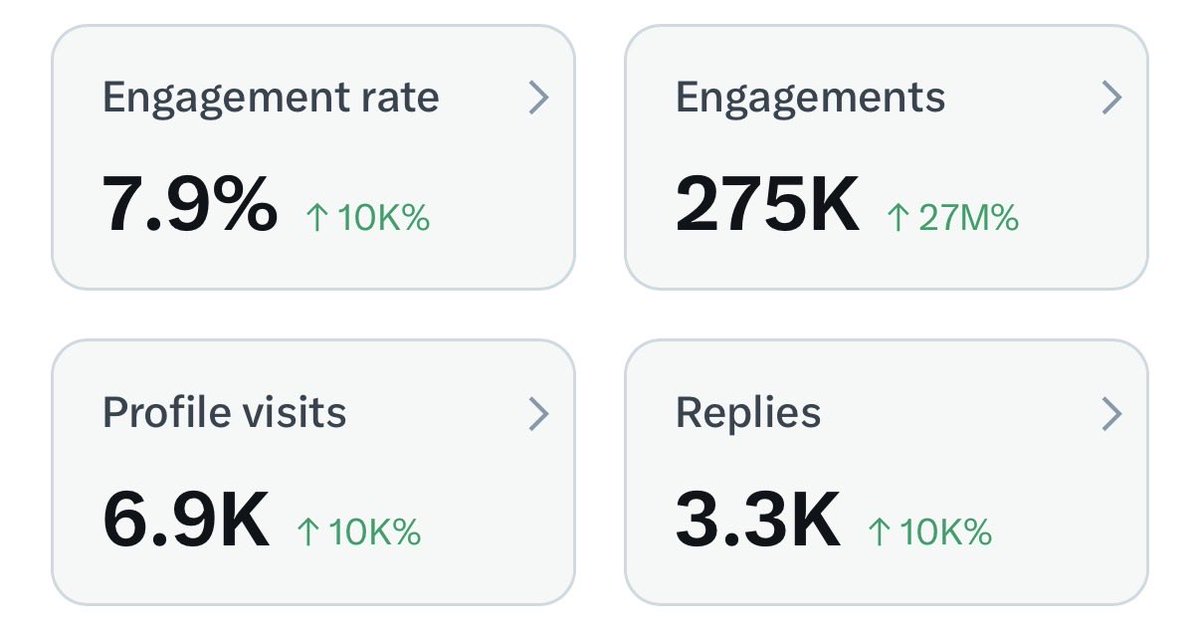Open the Engagements card chevron
Viewport: 1200px width, 635px height.
click(x=1112, y=98)
